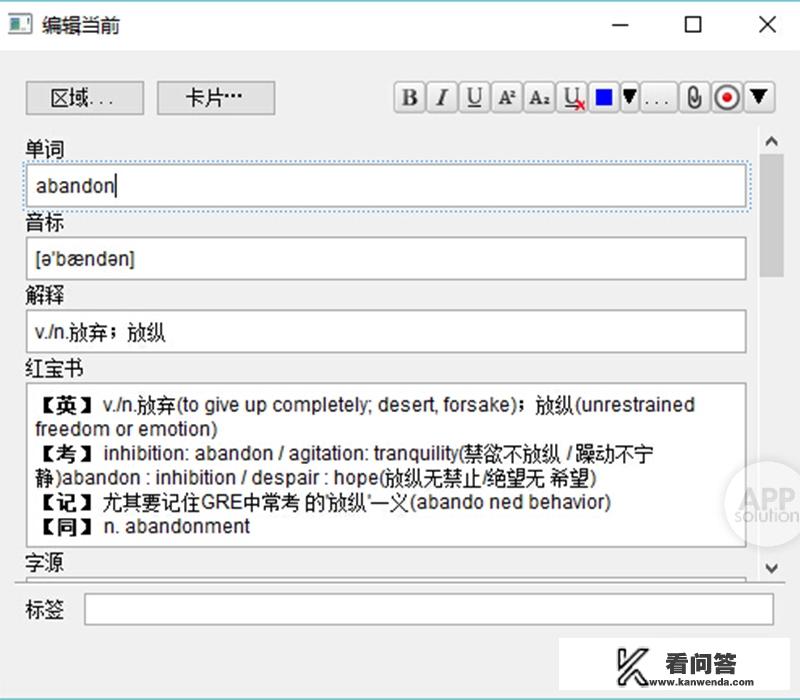Click the down arrow of the scrollbar
Viewport: 800px width, 700px height.
pos(771,567)
